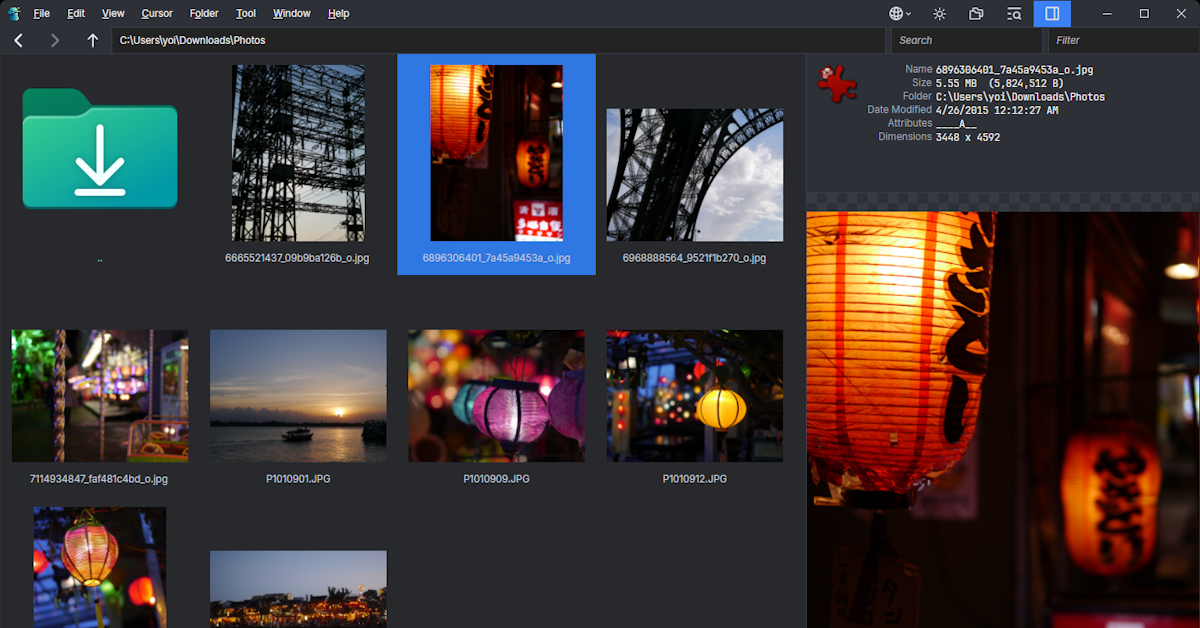1200x628 pixels.
Task: Click file name 6896306401_7a45a9453a_o.jpg label in grid
Action: (496, 258)
